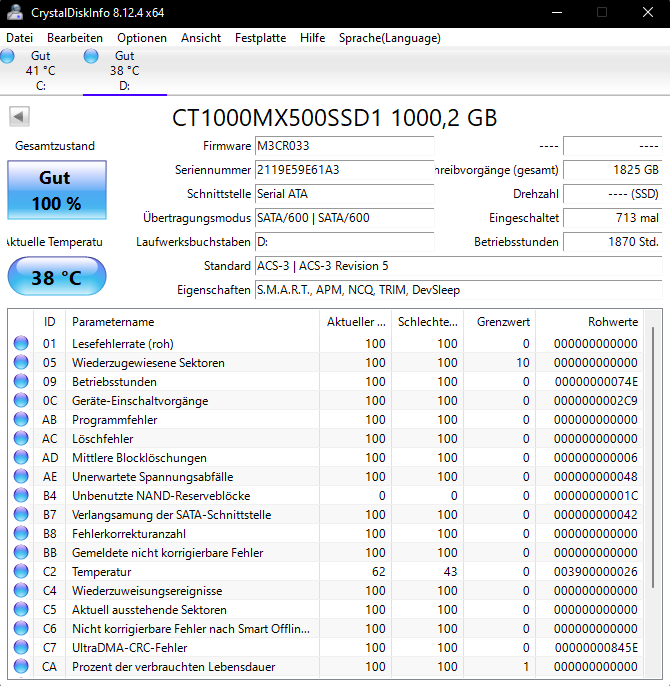Viewport: 670px width, 686px height.
Task: Click the total writes value 1825 GB
Action: pos(613,170)
